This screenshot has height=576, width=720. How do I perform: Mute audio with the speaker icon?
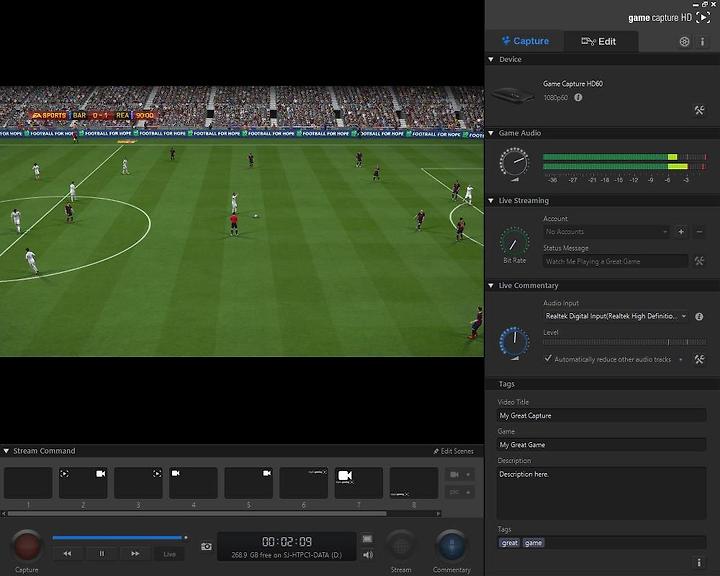point(368,555)
